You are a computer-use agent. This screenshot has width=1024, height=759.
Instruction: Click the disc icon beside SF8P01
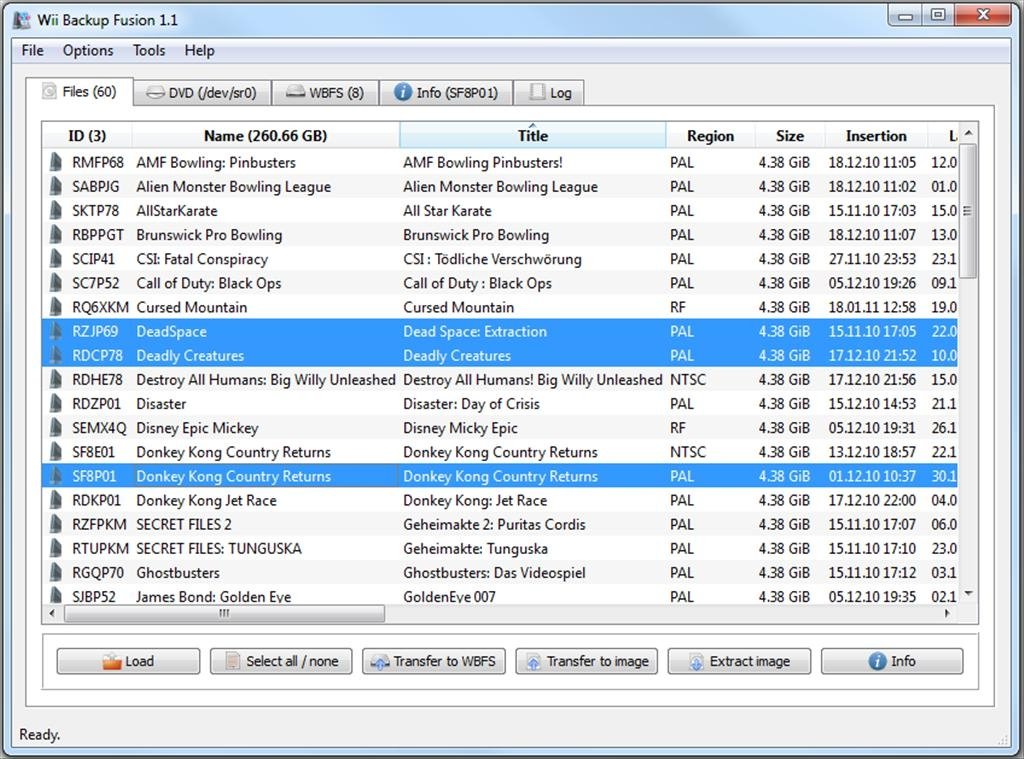56,476
